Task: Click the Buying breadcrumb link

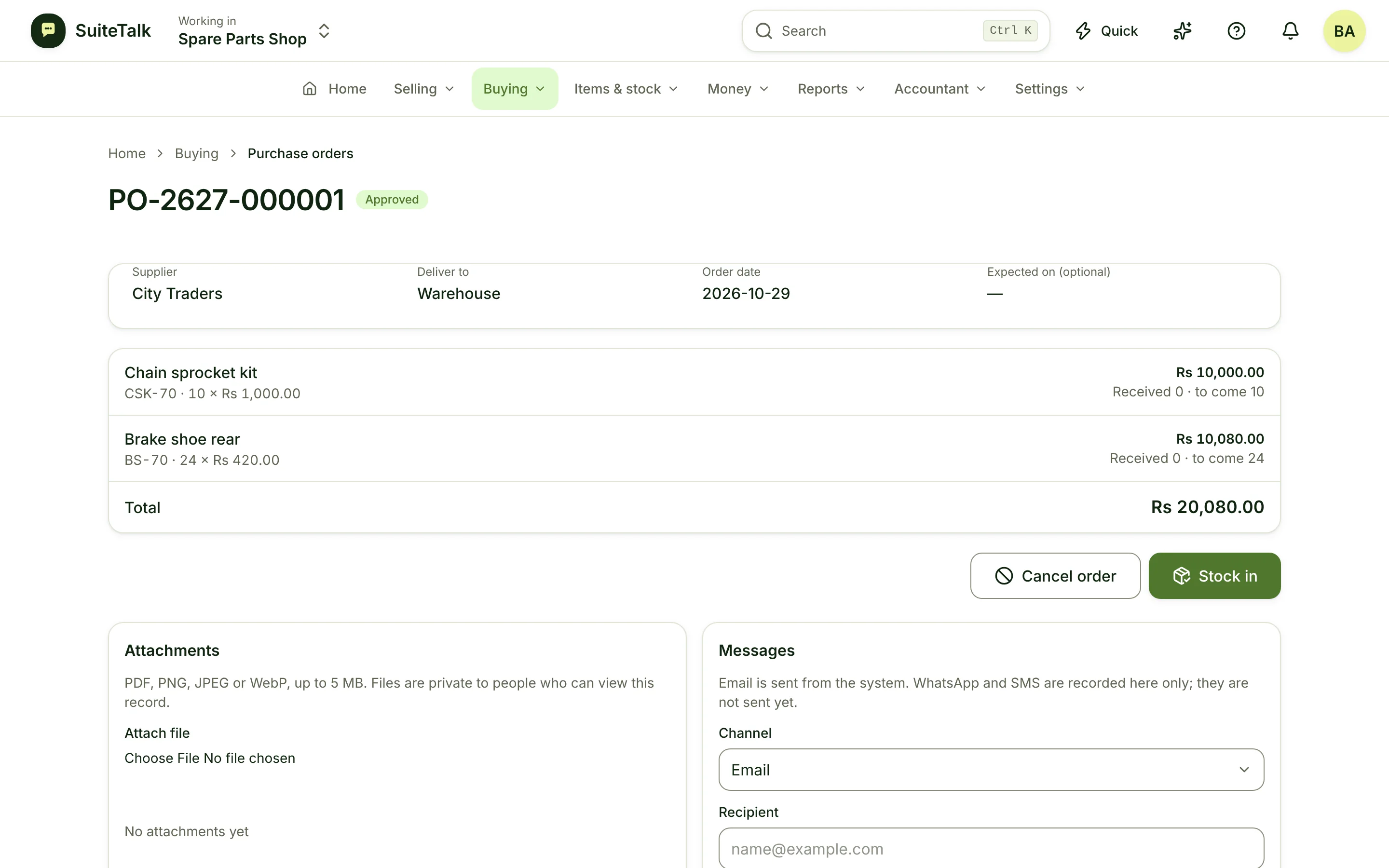Action: coord(196,154)
